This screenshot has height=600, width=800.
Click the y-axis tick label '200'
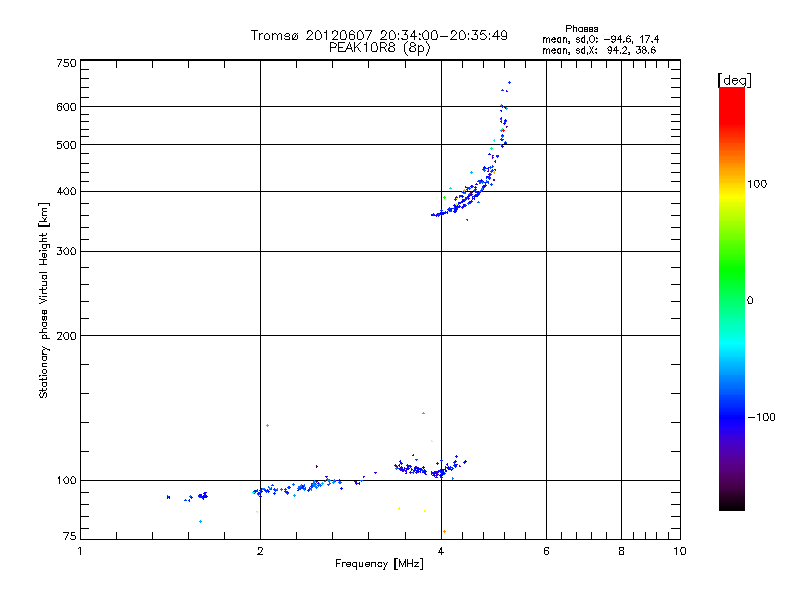coord(66,336)
